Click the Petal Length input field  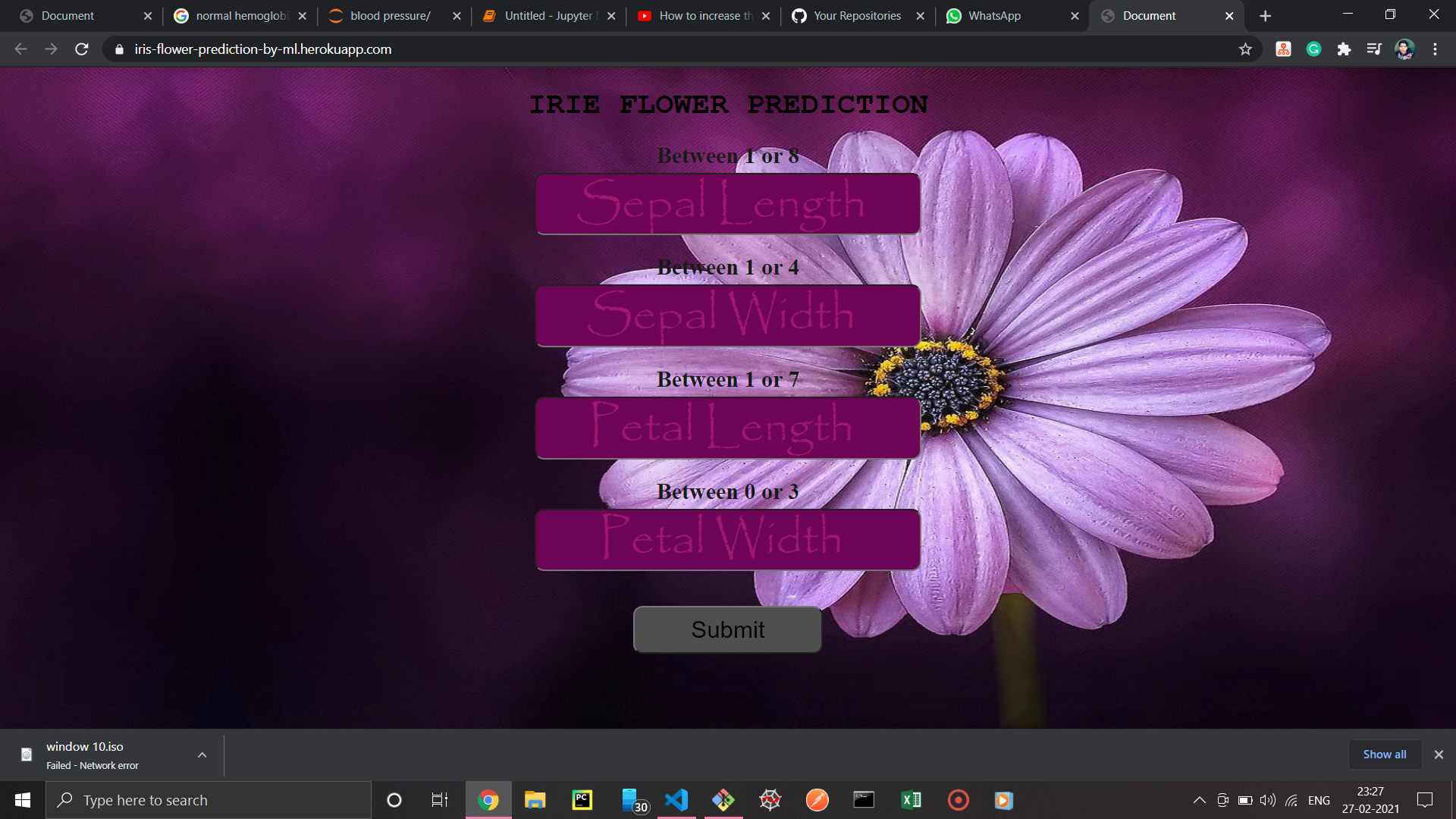(728, 428)
